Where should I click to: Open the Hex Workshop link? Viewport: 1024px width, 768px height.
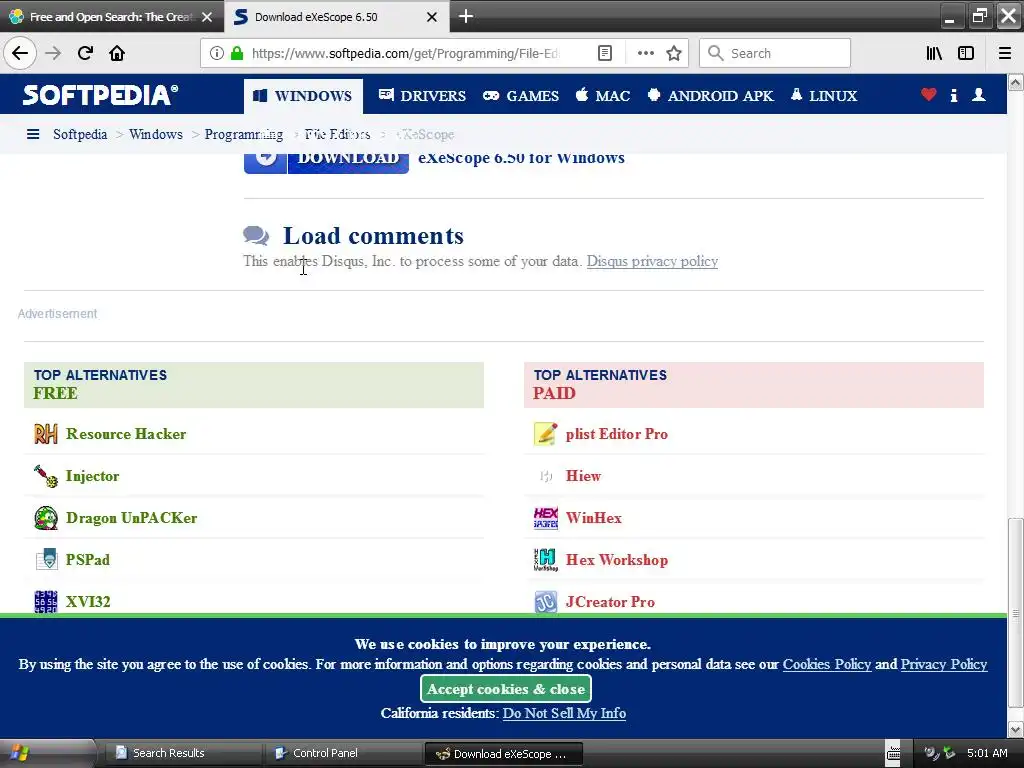pos(616,560)
